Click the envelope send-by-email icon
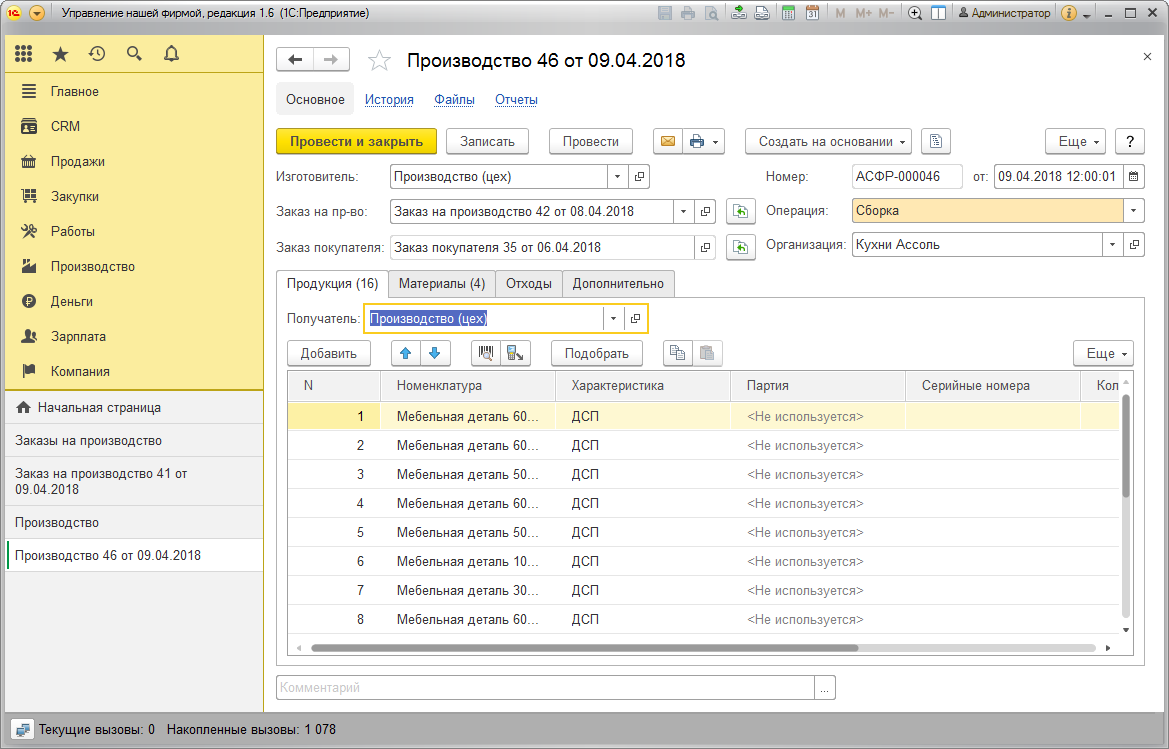 (668, 142)
